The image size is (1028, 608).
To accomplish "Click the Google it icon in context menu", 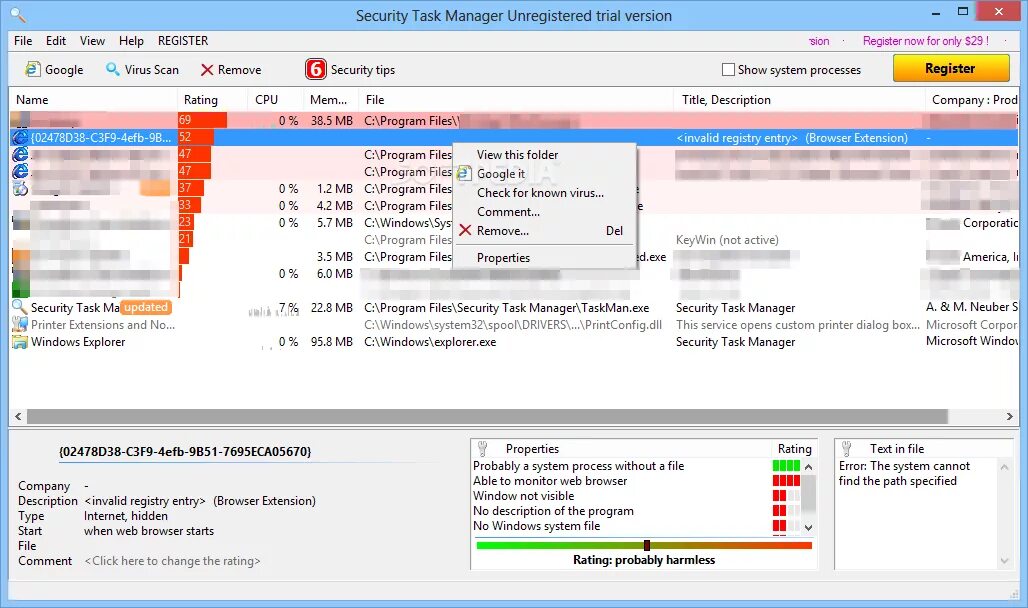I will (464, 173).
